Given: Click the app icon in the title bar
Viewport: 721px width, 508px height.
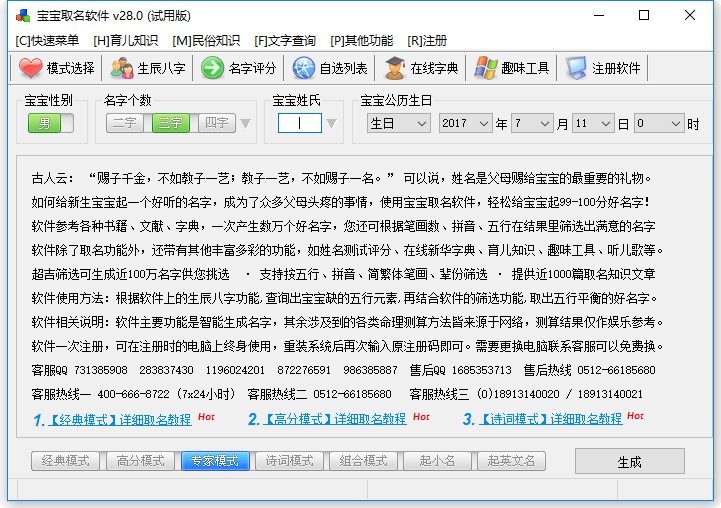Looking at the screenshot, I should [x=22, y=16].
